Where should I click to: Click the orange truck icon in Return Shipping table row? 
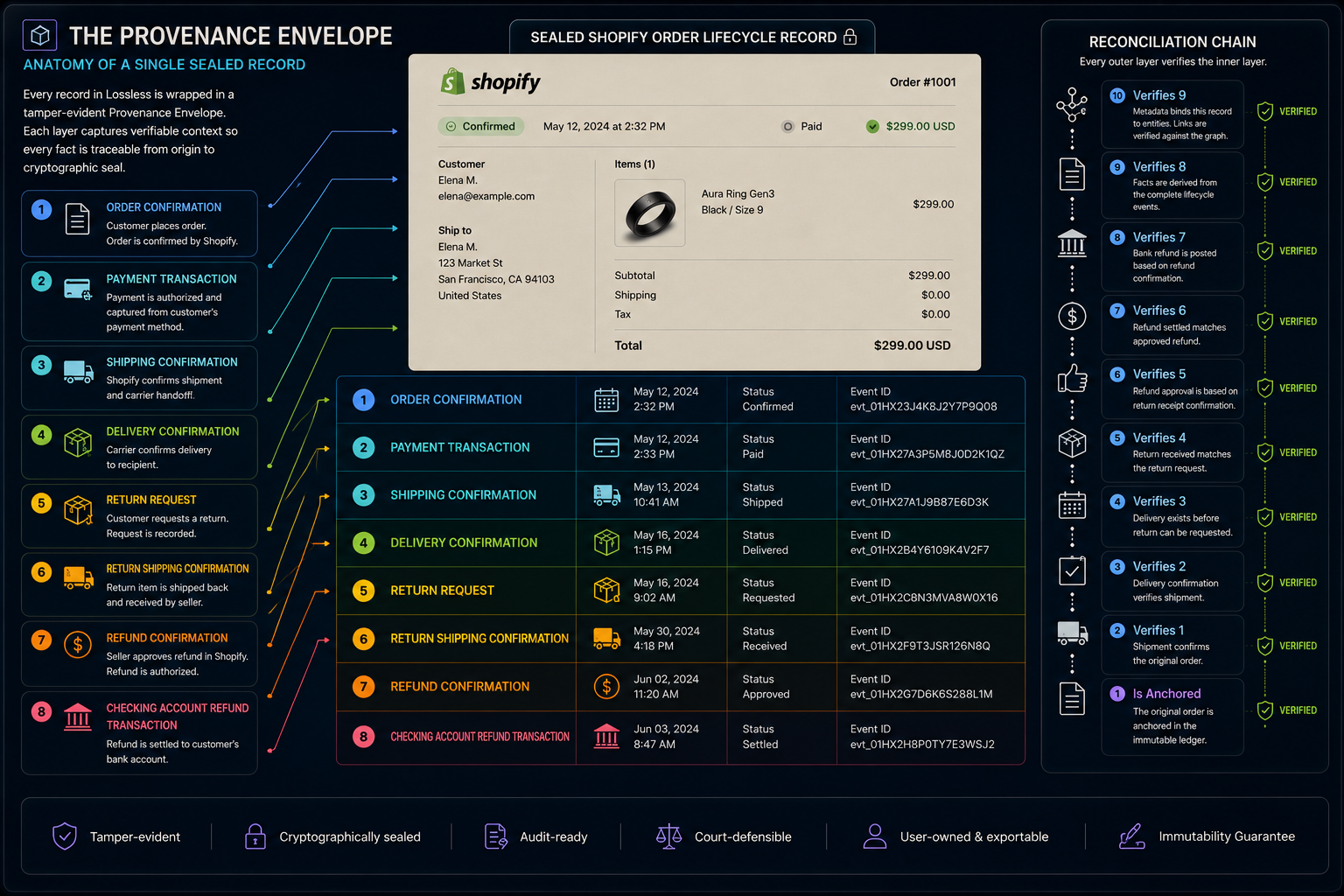(606, 638)
